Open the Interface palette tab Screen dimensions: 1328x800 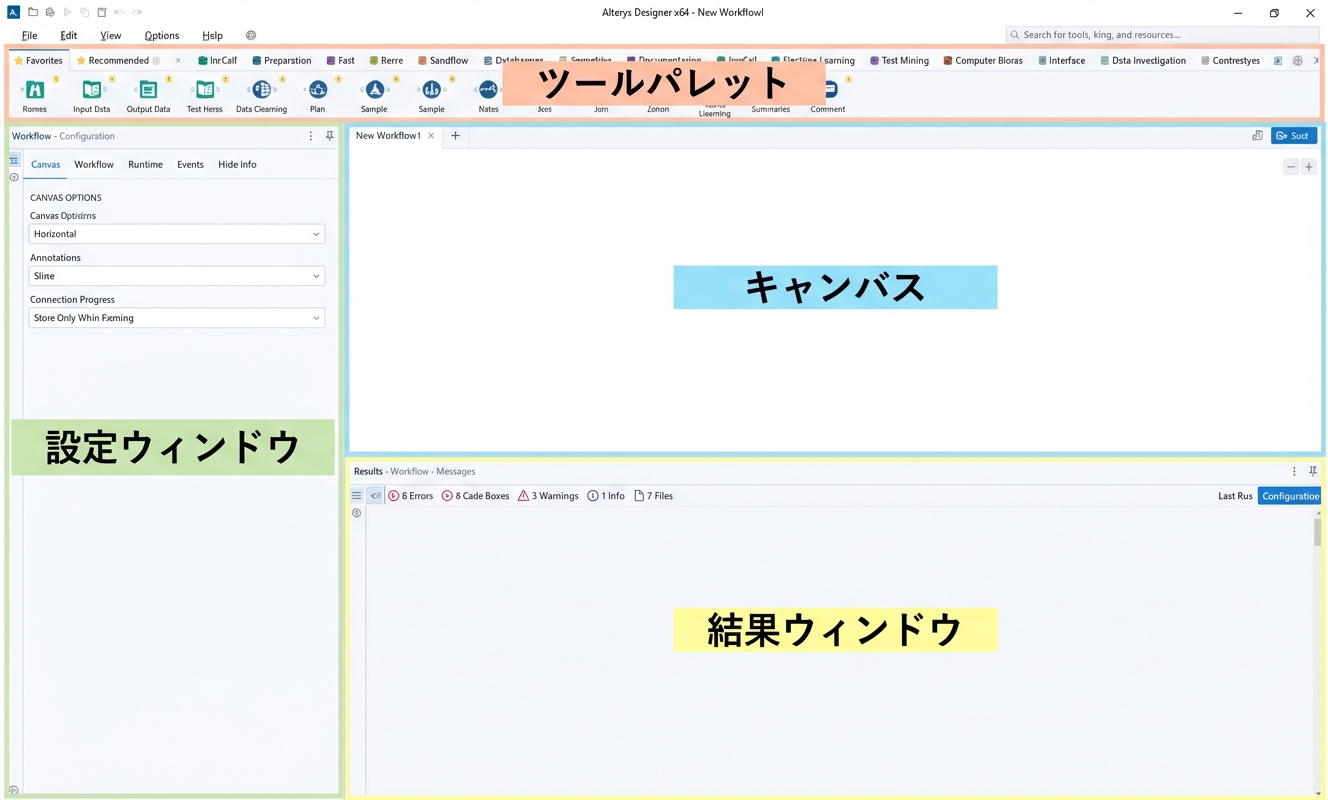tap(1062, 60)
